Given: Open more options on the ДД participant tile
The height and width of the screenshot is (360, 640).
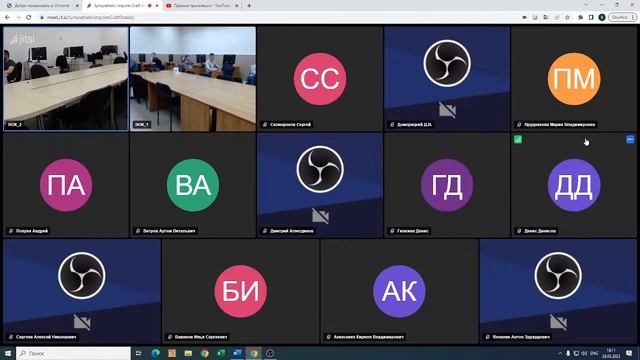Looking at the screenshot, I should (x=630, y=140).
